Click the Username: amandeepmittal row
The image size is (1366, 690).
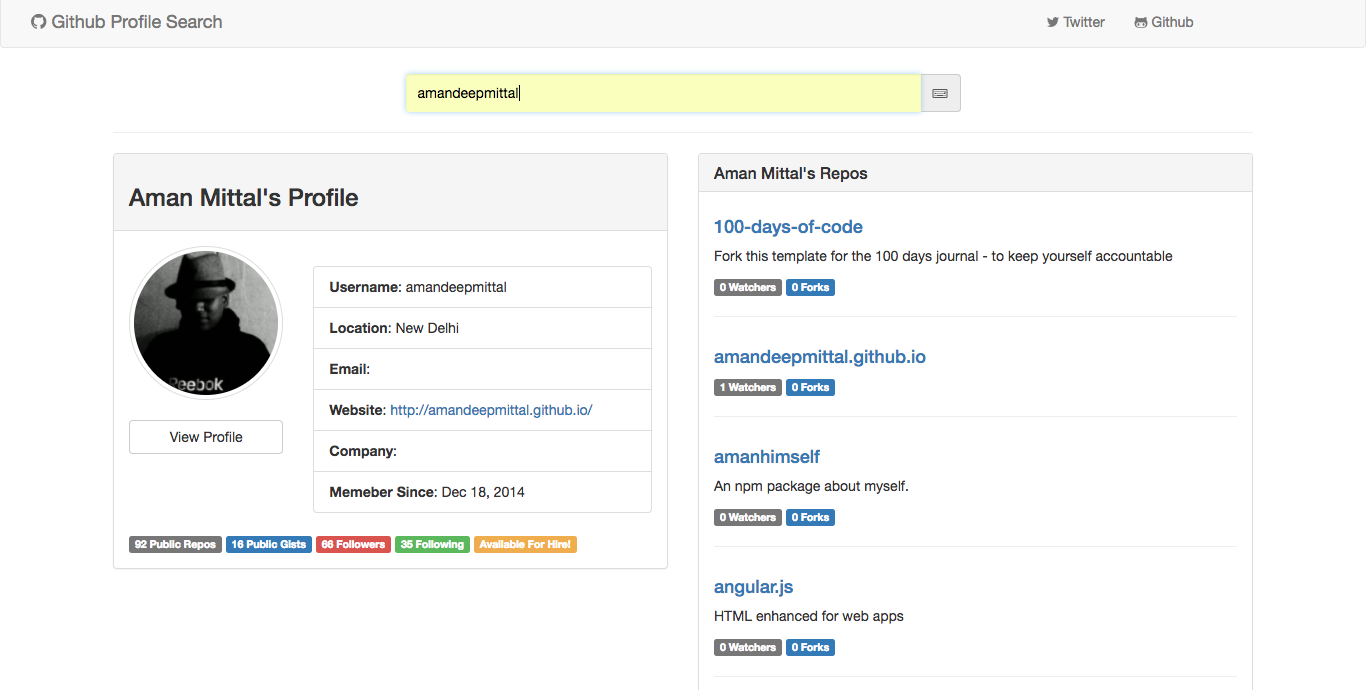point(482,287)
